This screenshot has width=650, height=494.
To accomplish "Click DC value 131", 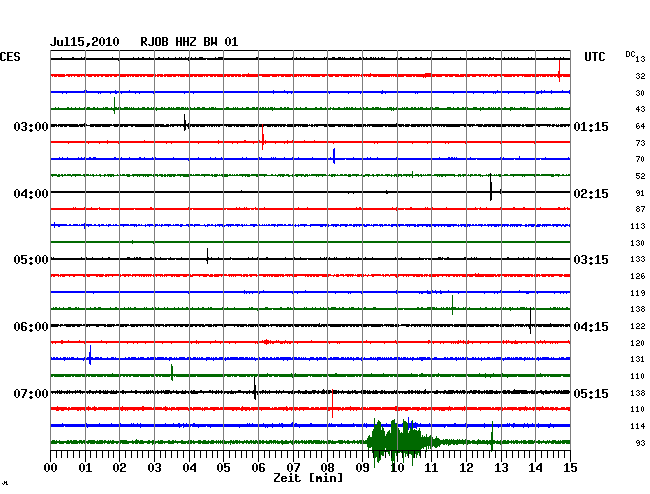I will [638, 359].
